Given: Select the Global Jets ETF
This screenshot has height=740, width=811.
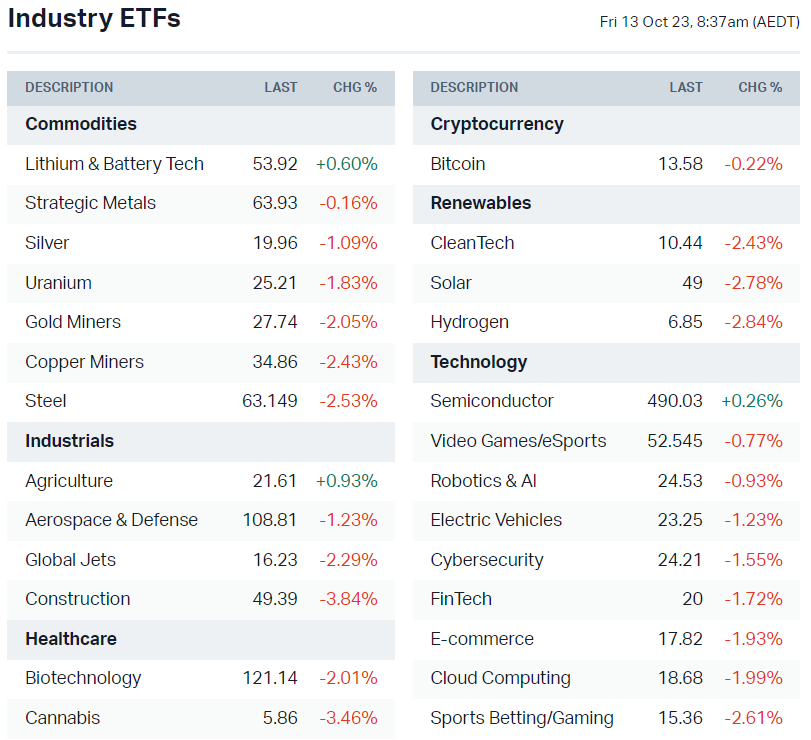Looking at the screenshot, I should 70,560.
